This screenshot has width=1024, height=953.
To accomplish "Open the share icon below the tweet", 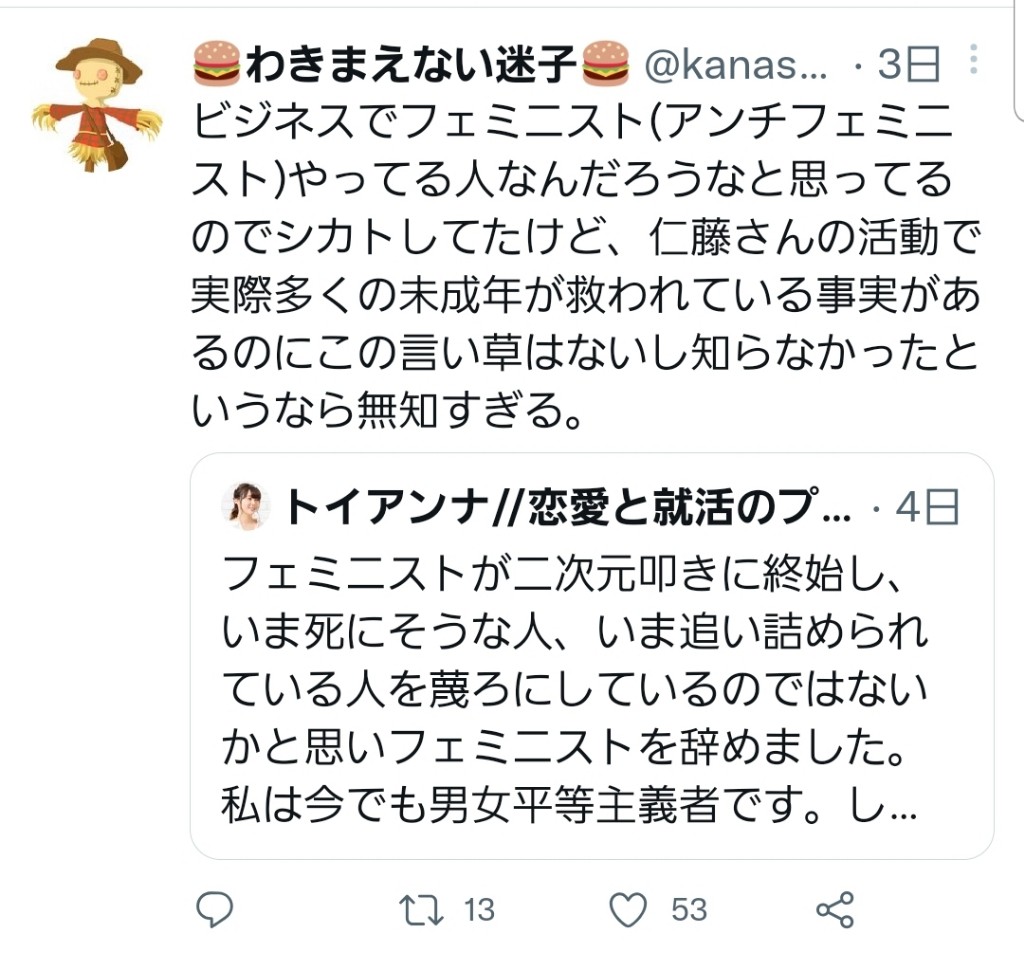I will click(x=835, y=909).
